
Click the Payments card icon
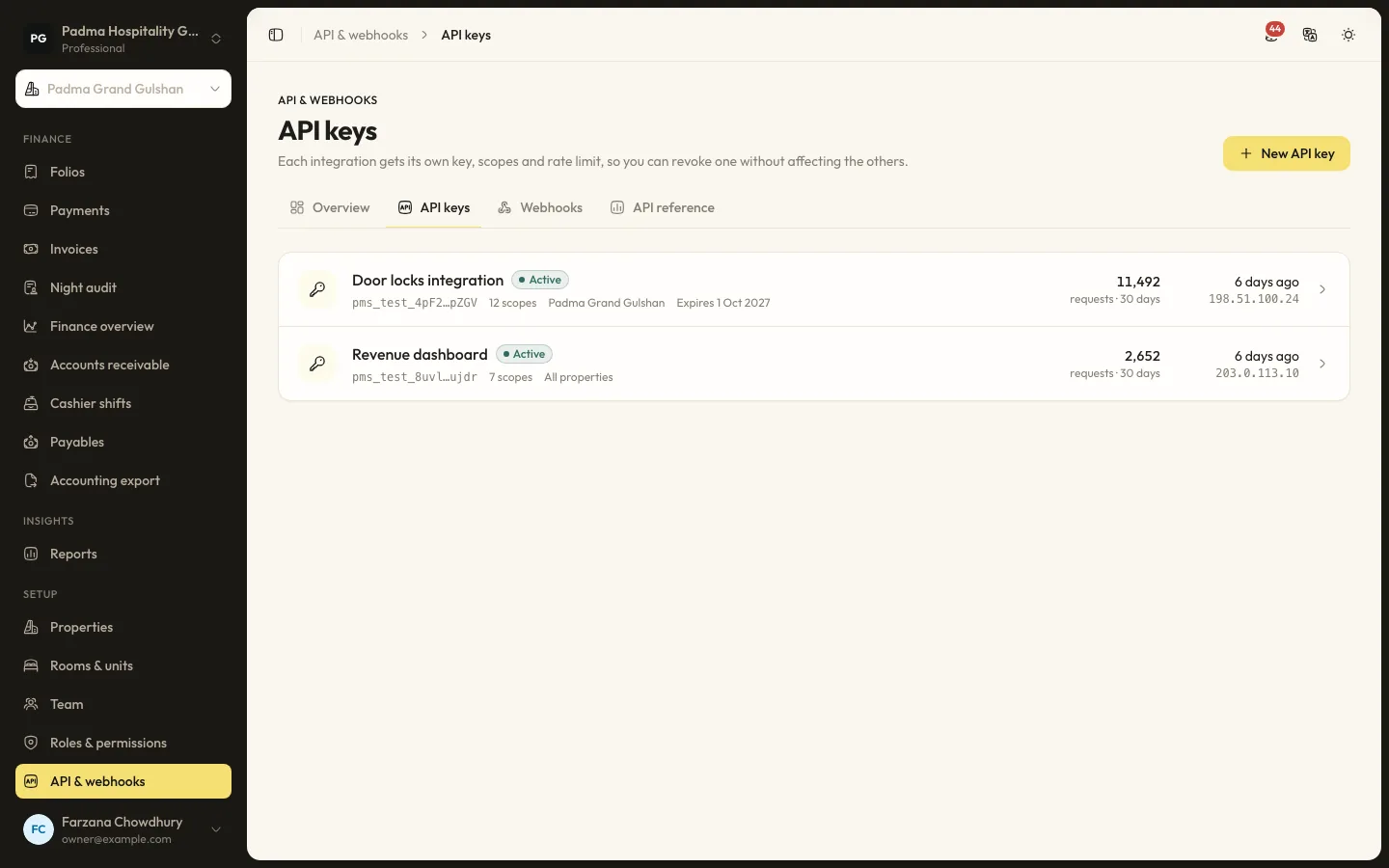(x=31, y=210)
